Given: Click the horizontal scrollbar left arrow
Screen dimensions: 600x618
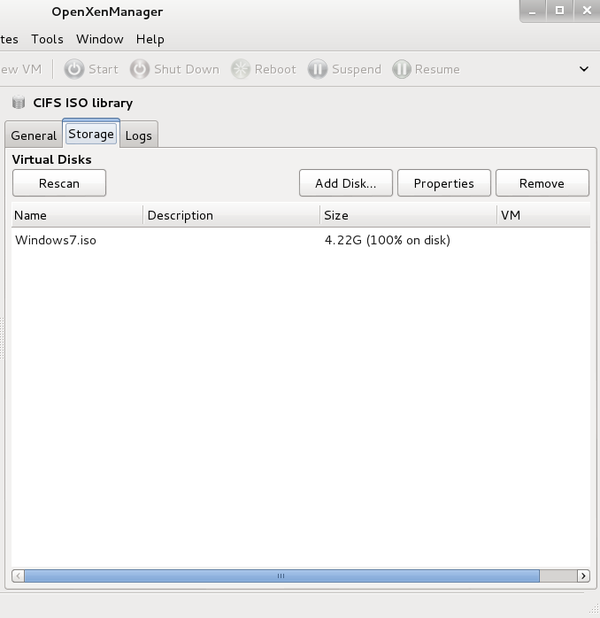Looking at the screenshot, I should click(18, 576).
